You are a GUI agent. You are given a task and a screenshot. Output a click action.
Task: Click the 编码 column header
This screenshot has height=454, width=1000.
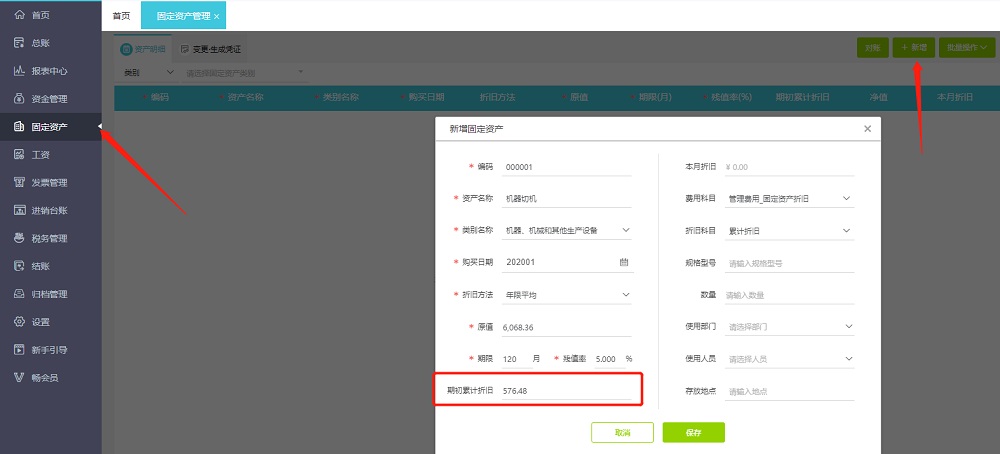pyautogui.click(x=160, y=98)
